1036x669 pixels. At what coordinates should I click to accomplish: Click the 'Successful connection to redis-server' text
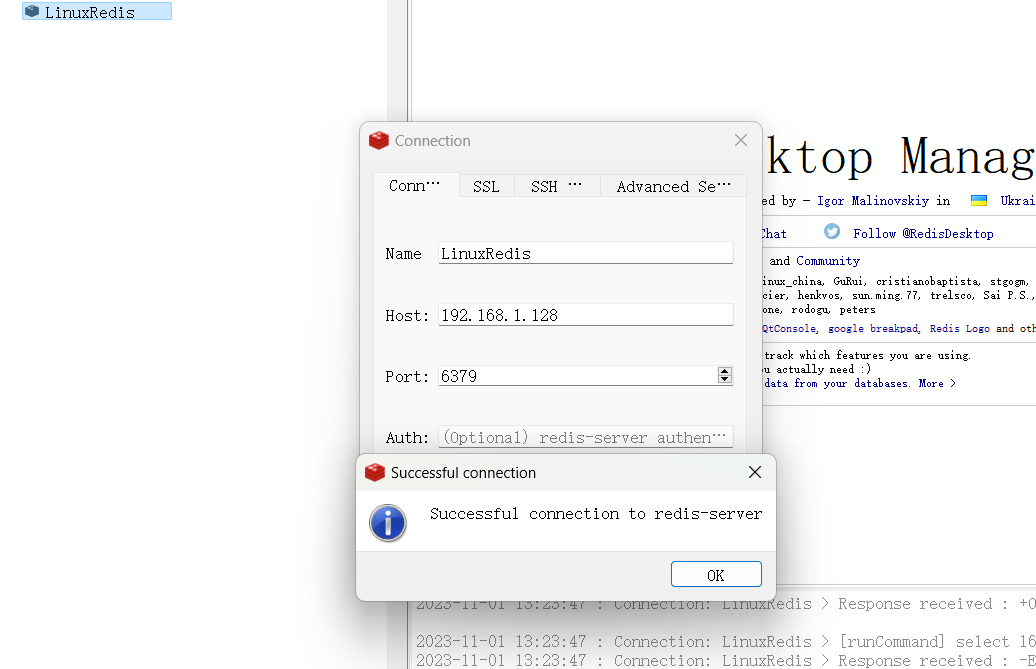(596, 514)
